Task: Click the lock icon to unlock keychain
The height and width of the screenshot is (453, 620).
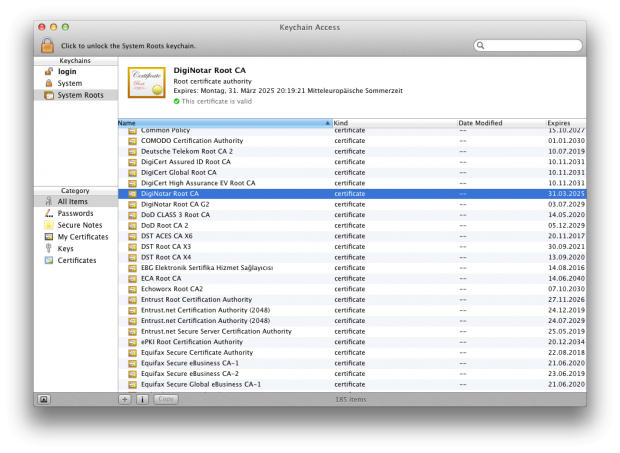Action: 47,45
